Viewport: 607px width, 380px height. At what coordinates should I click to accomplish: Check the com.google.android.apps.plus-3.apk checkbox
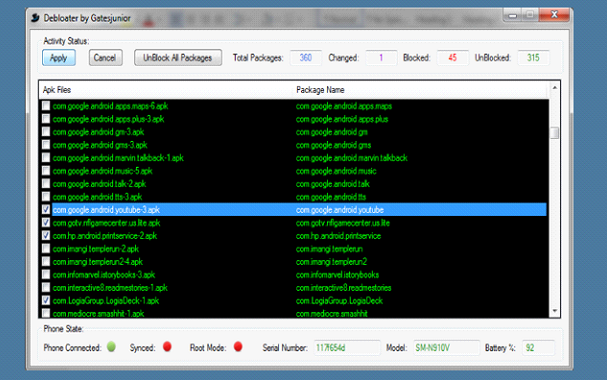tap(46, 118)
